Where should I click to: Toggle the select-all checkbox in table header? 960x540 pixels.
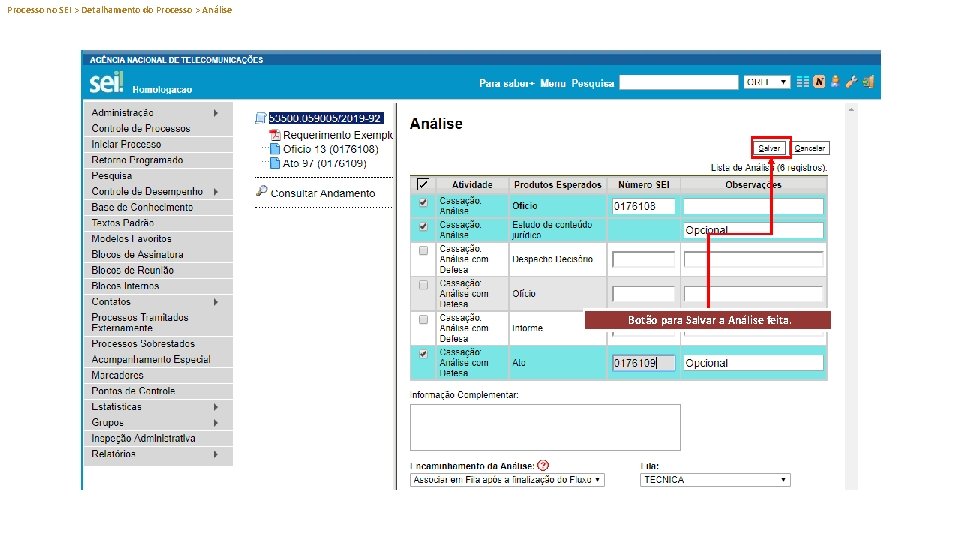pyautogui.click(x=422, y=184)
